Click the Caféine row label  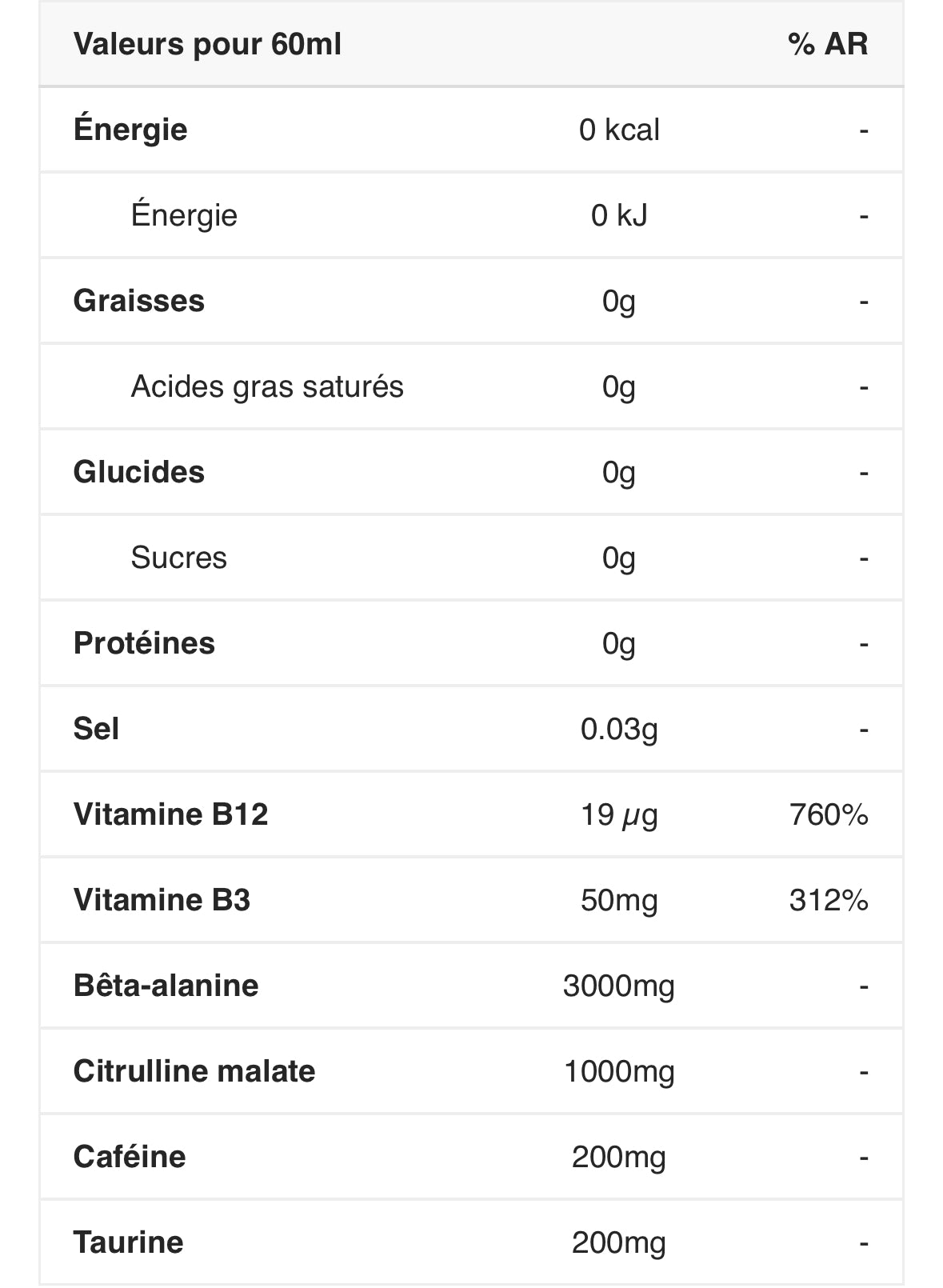coord(130,1157)
